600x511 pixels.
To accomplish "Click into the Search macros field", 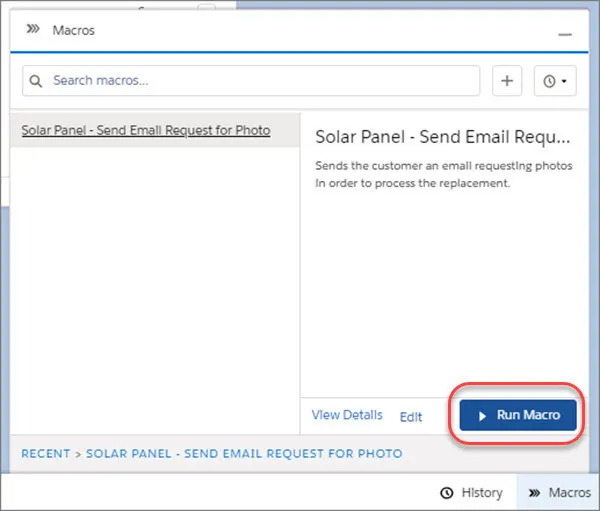I will point(251,81).
